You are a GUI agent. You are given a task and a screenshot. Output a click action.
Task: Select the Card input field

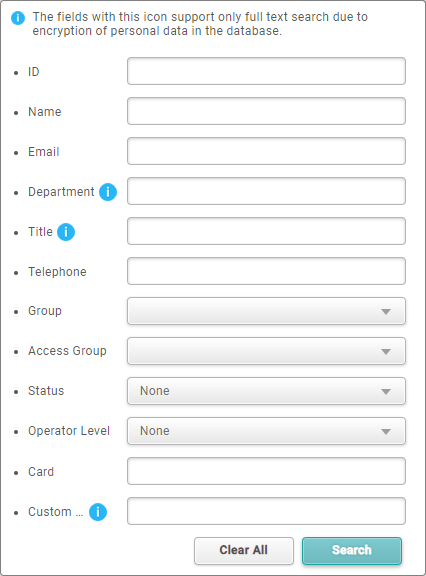266,471
